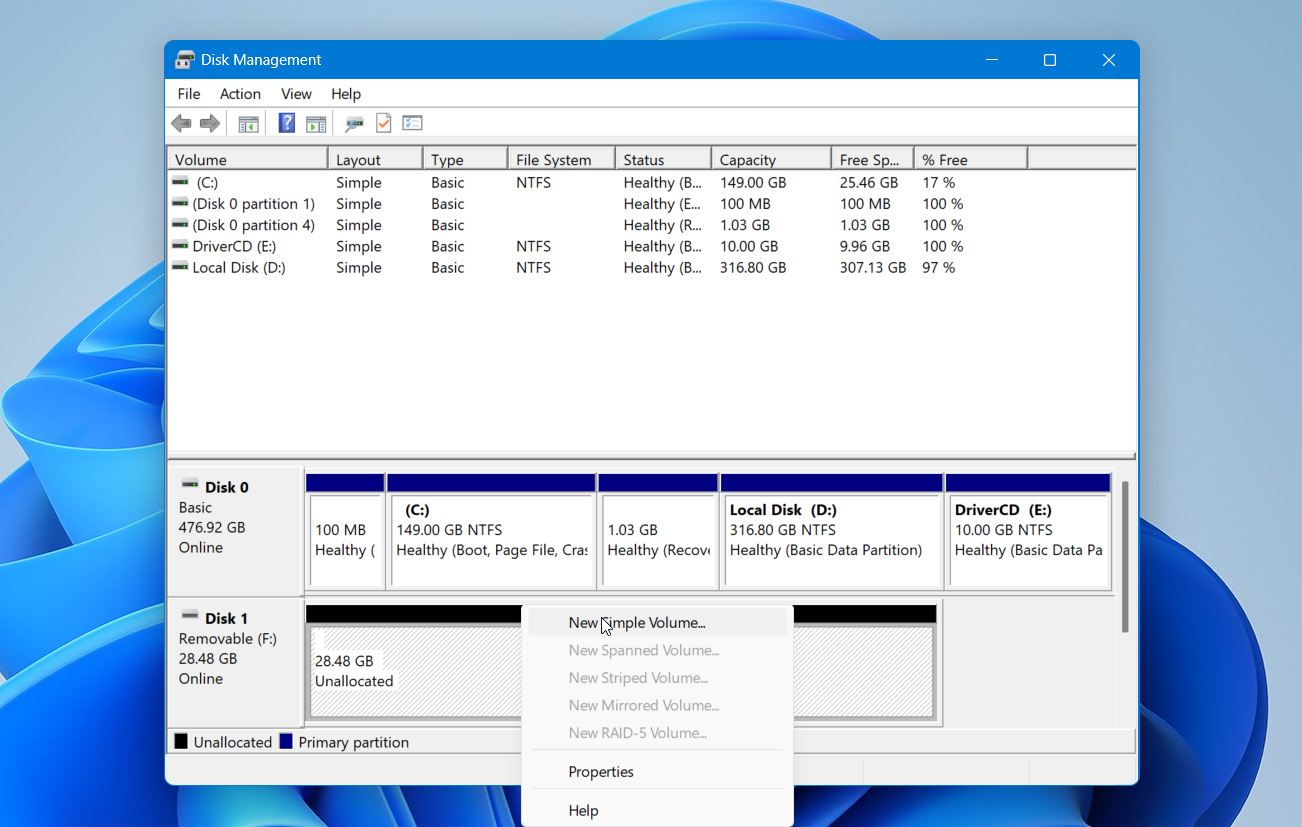
Task: Click the drive icon beside Local Disk (D:) in list
Action: pyautogui.click(x=180, y=267)
